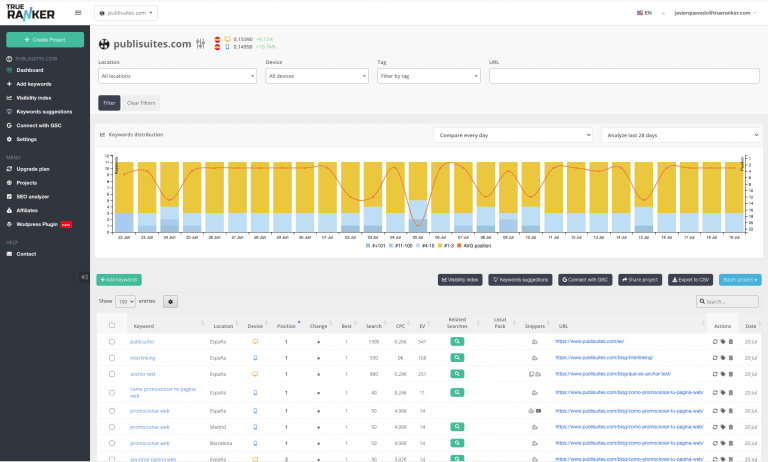Open Keywords suggestions in sidebar
This screenshot has width=768, height=462.
[x=44, y=112]
